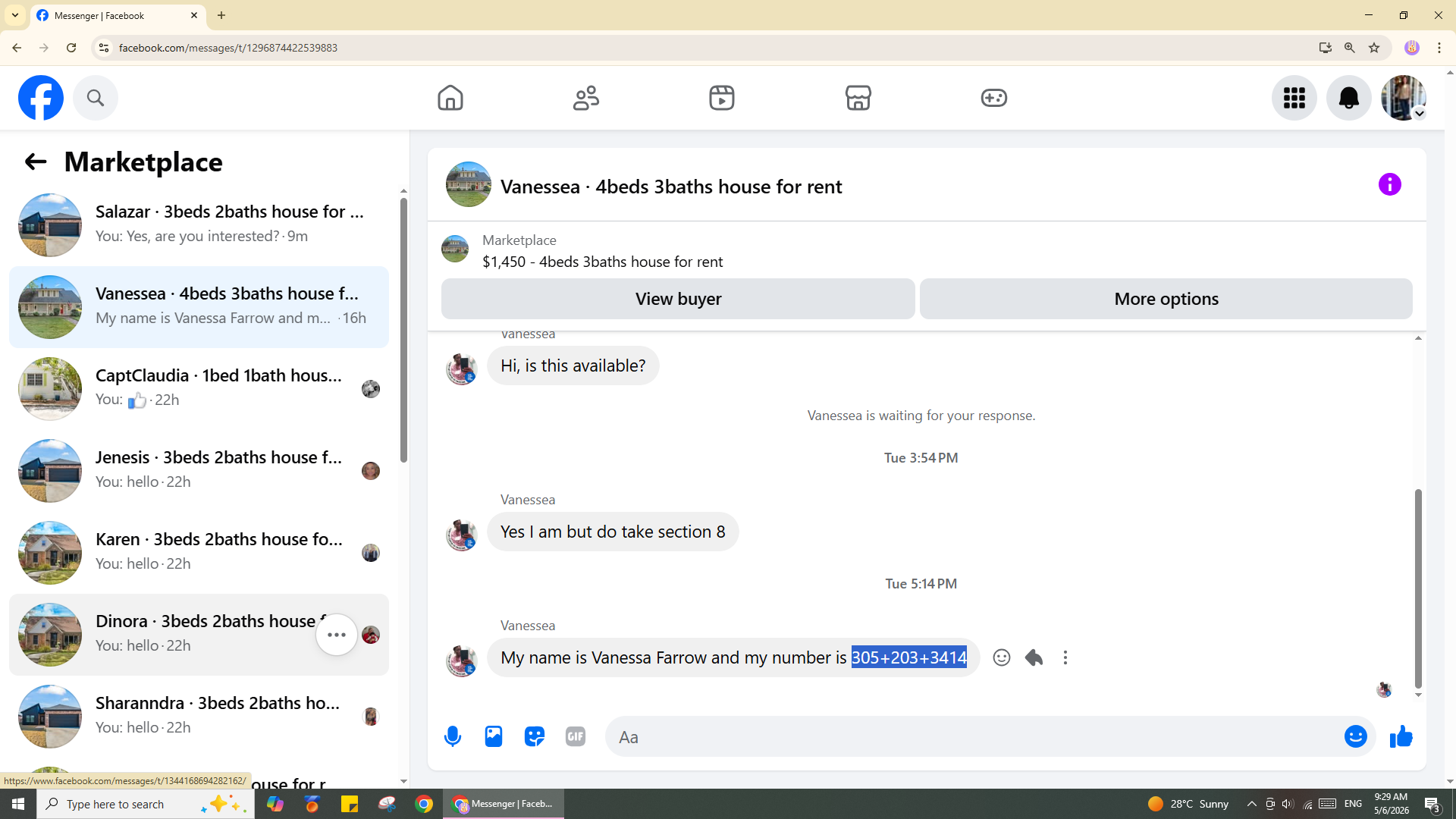Reply to Vanessa's phone number message
The width and height of the screenshot is (1456, 819).
[1034, 657]
